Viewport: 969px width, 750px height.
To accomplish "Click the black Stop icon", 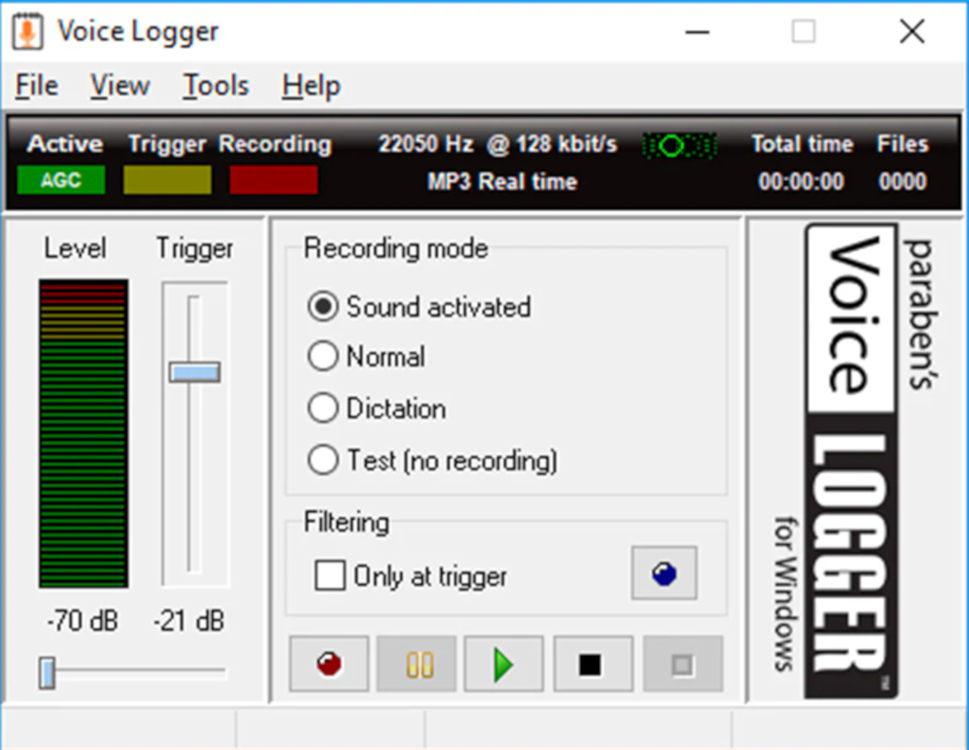I will pyautogui.click(x=591, y=663).
